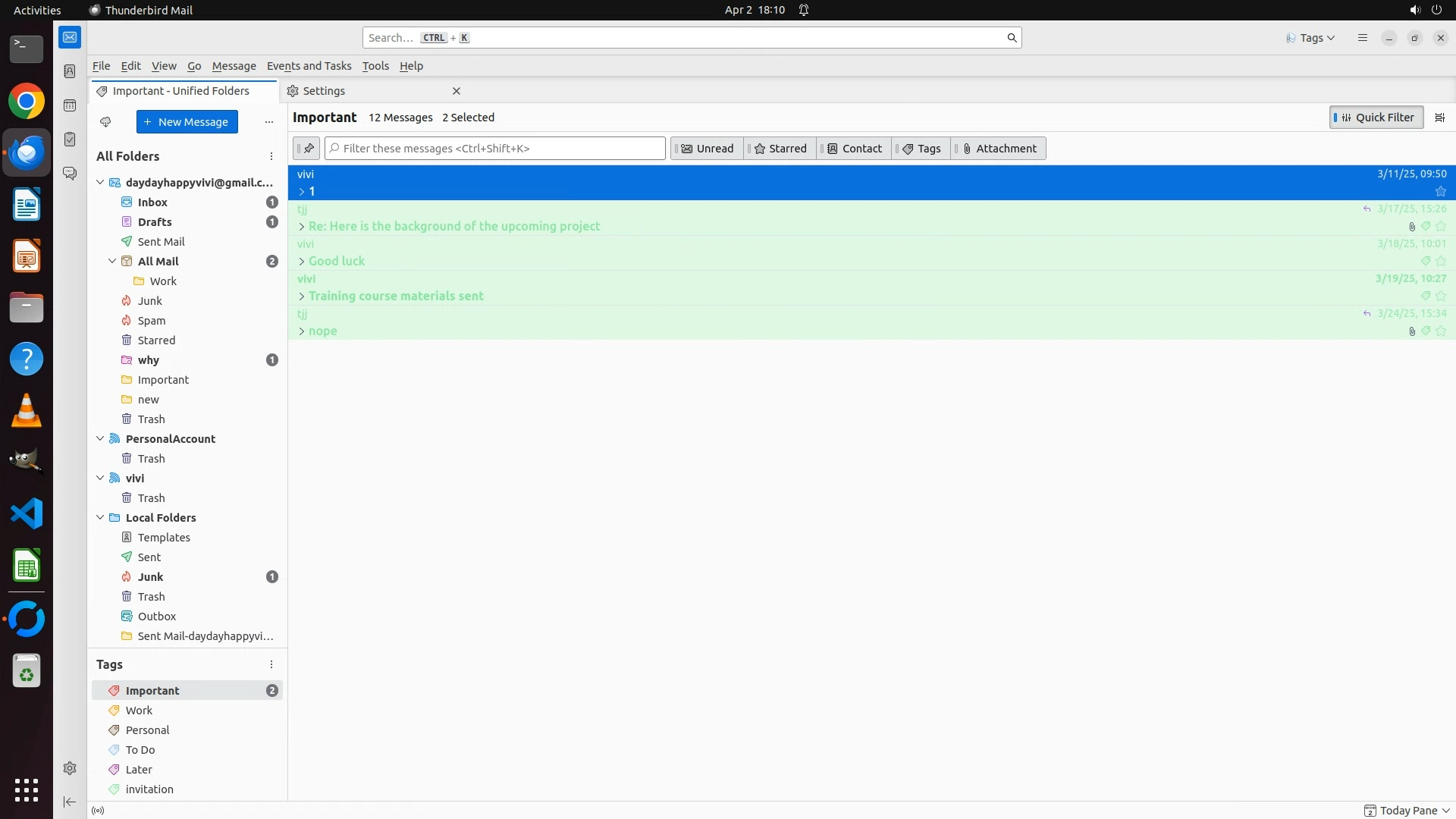The image size is (1456, 819).
Task: Click the Get Messages cloud icon
Action: (105, 122)
